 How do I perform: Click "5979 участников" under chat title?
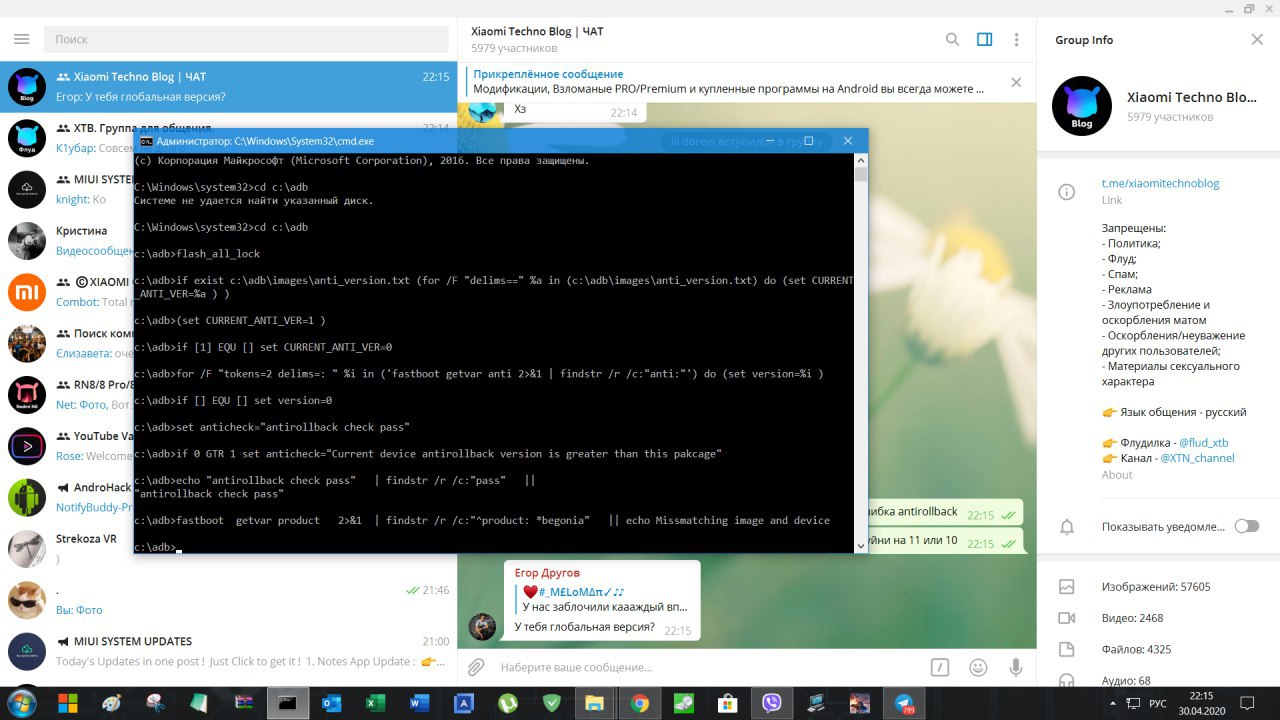point(514,48)
